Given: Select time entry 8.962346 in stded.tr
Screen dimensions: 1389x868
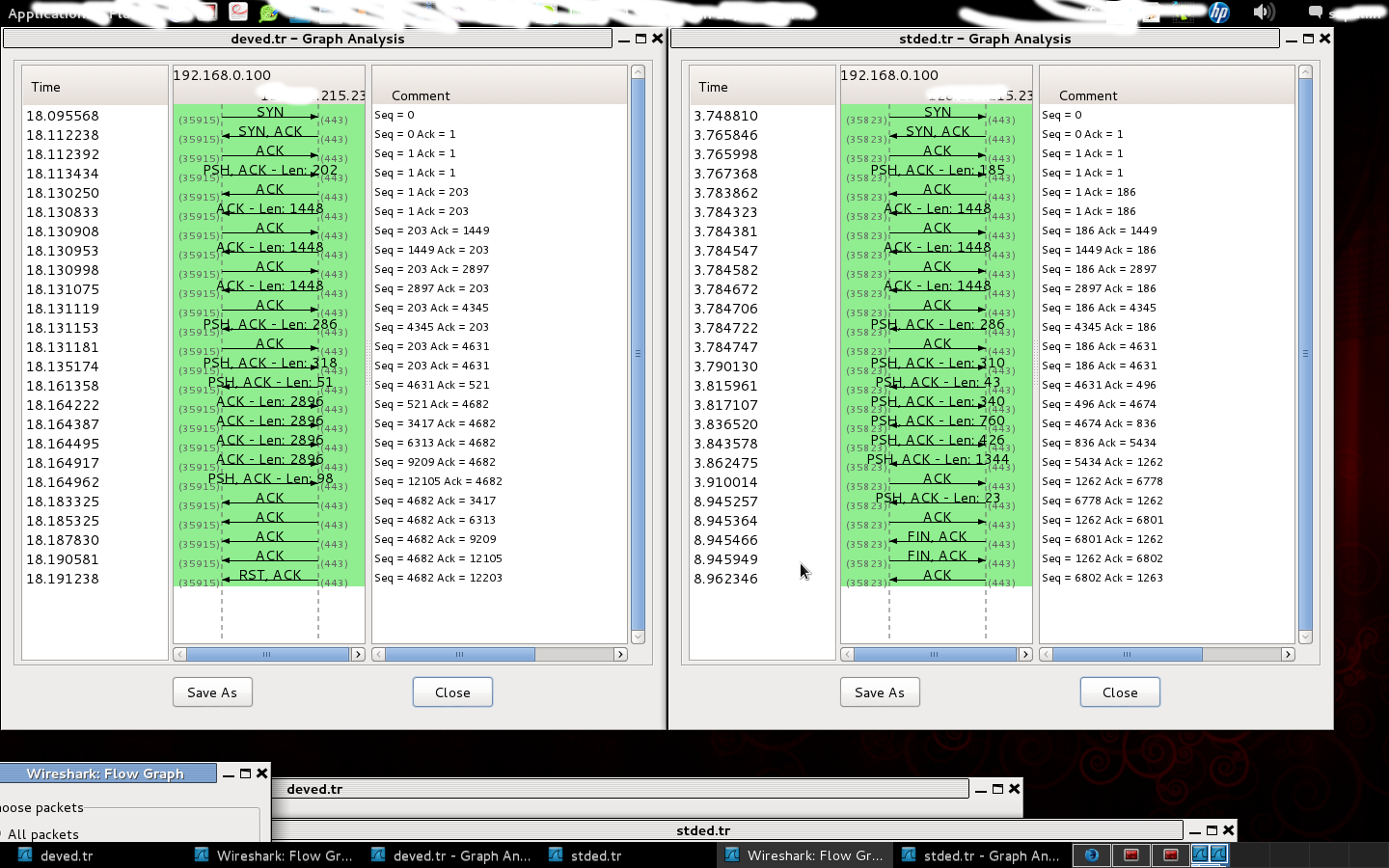Looking at the screenshot, I should coord(726,579).
